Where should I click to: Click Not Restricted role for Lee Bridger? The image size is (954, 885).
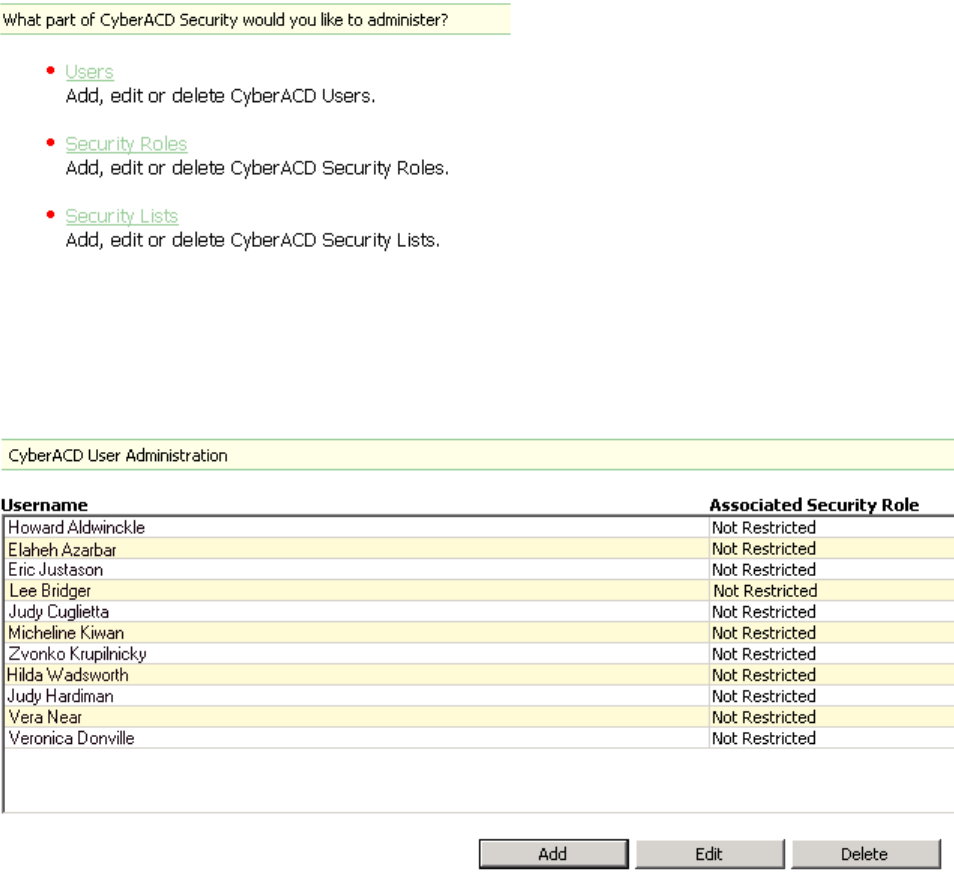(765, 591)
